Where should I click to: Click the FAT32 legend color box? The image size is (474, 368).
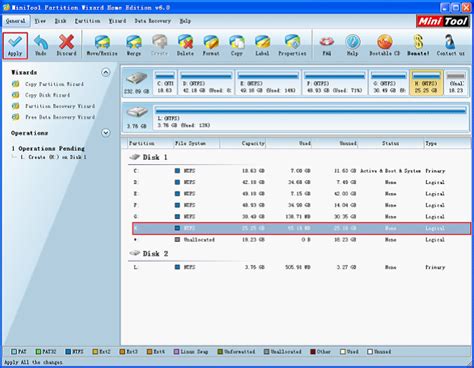[38, 352]
